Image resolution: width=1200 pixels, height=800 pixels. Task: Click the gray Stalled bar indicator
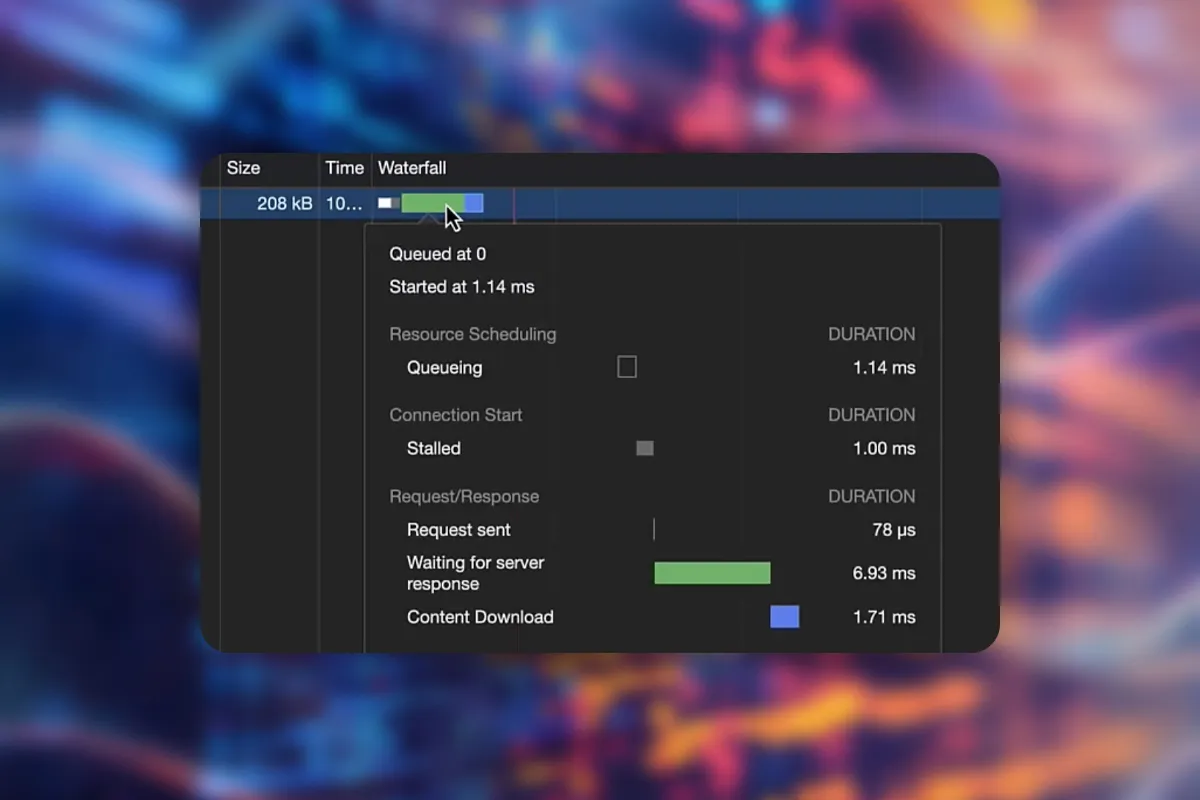point(645,448)
